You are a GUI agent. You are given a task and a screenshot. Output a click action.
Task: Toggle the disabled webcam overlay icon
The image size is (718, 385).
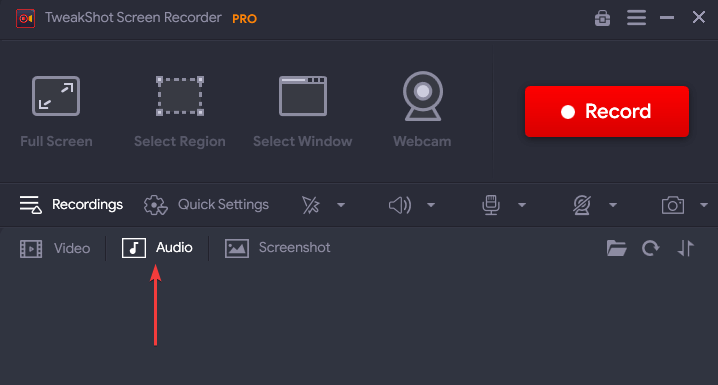(582, 205)
